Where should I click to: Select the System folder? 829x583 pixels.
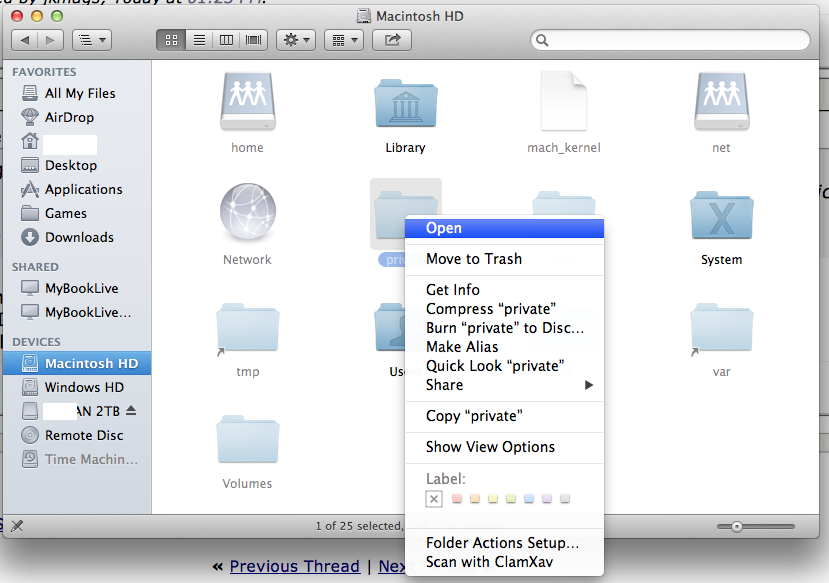(x=722, y=215)
